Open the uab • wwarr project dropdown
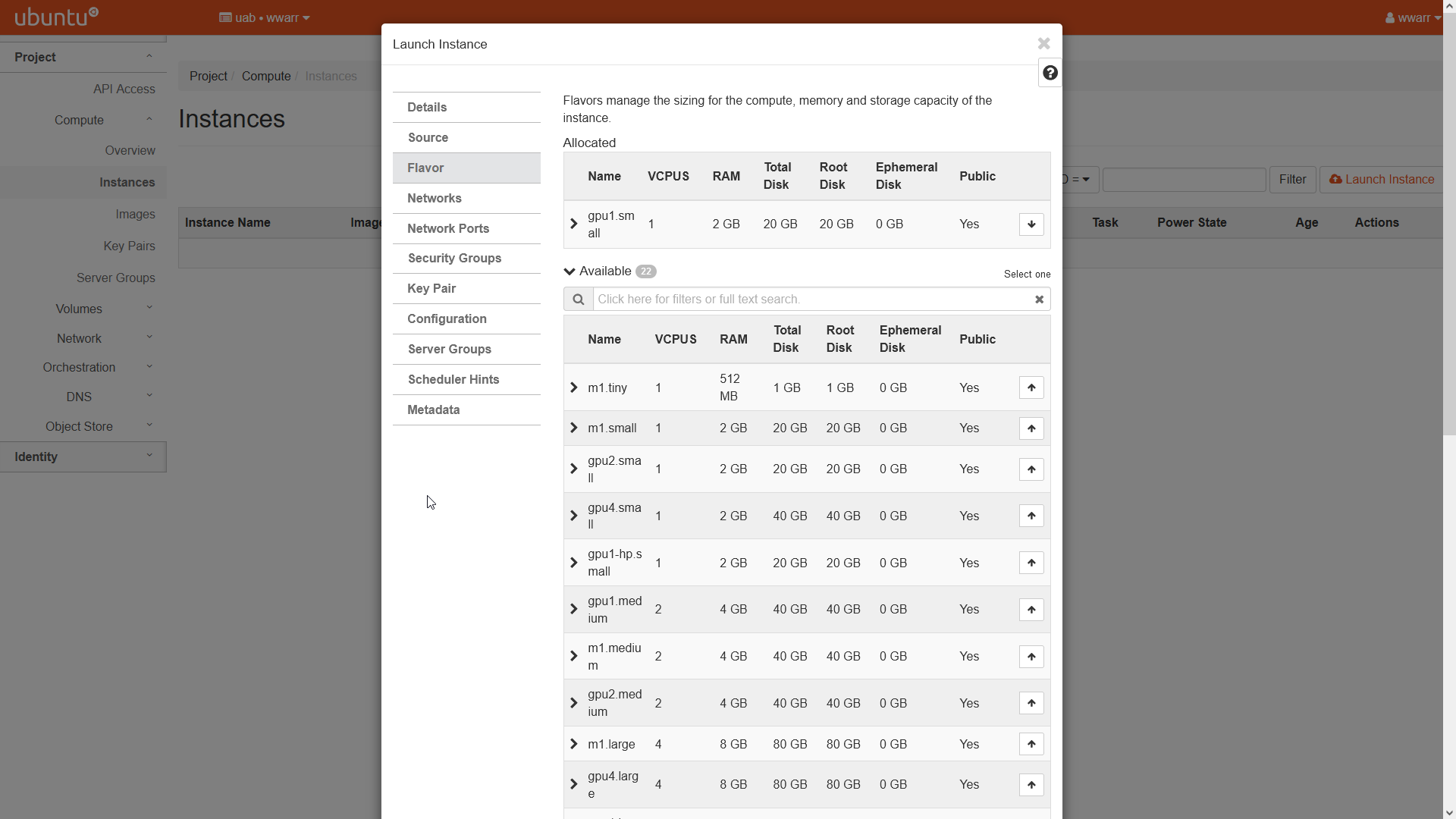1456x819 pixels. [265, 17]
